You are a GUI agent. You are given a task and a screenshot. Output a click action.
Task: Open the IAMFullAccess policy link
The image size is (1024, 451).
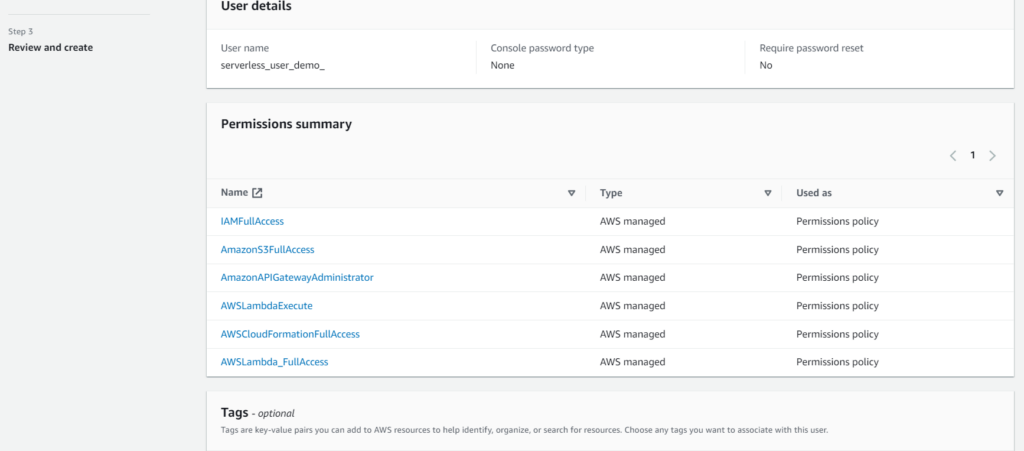[252, 221]
